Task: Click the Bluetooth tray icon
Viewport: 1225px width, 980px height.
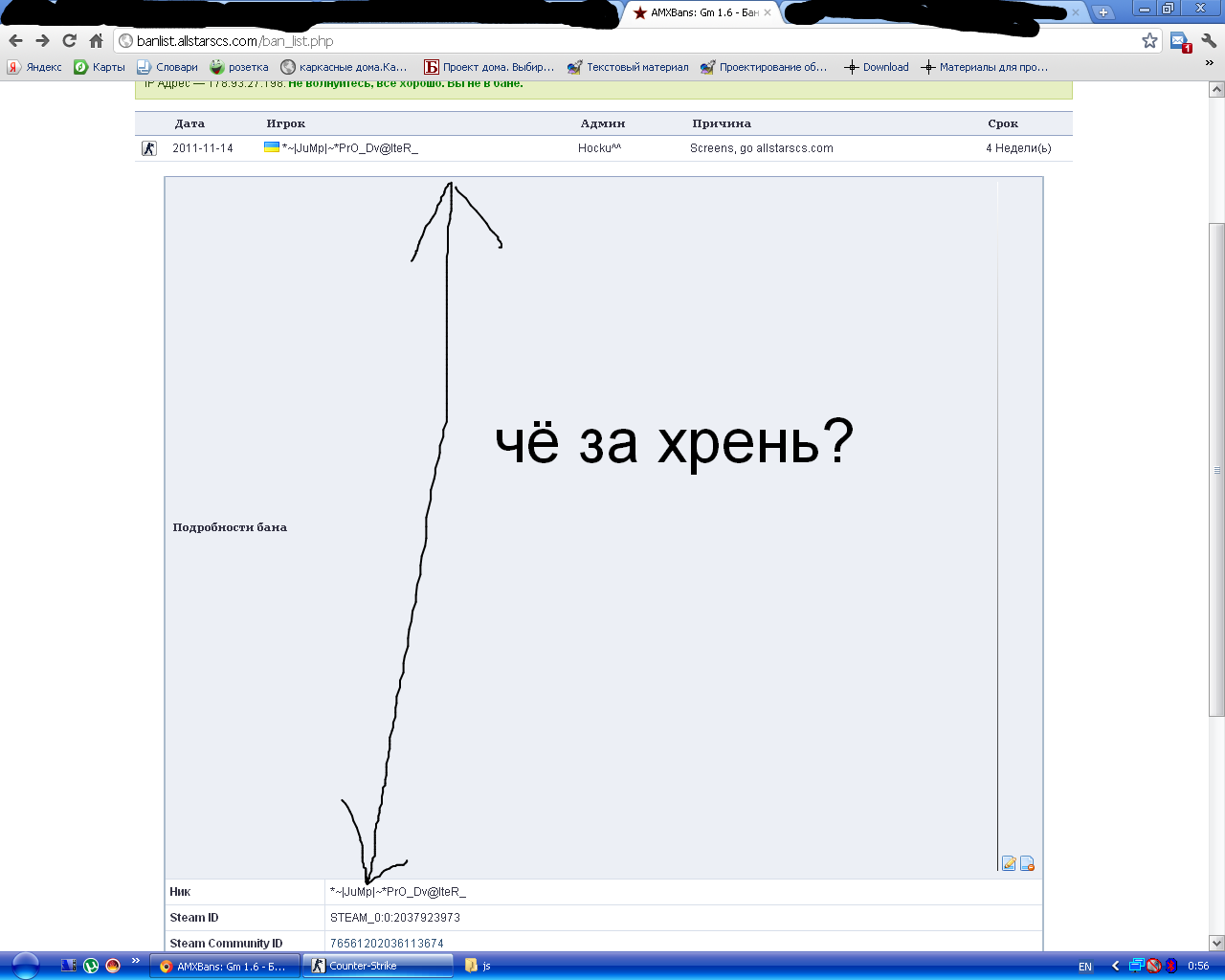Action: point(1171,966)
